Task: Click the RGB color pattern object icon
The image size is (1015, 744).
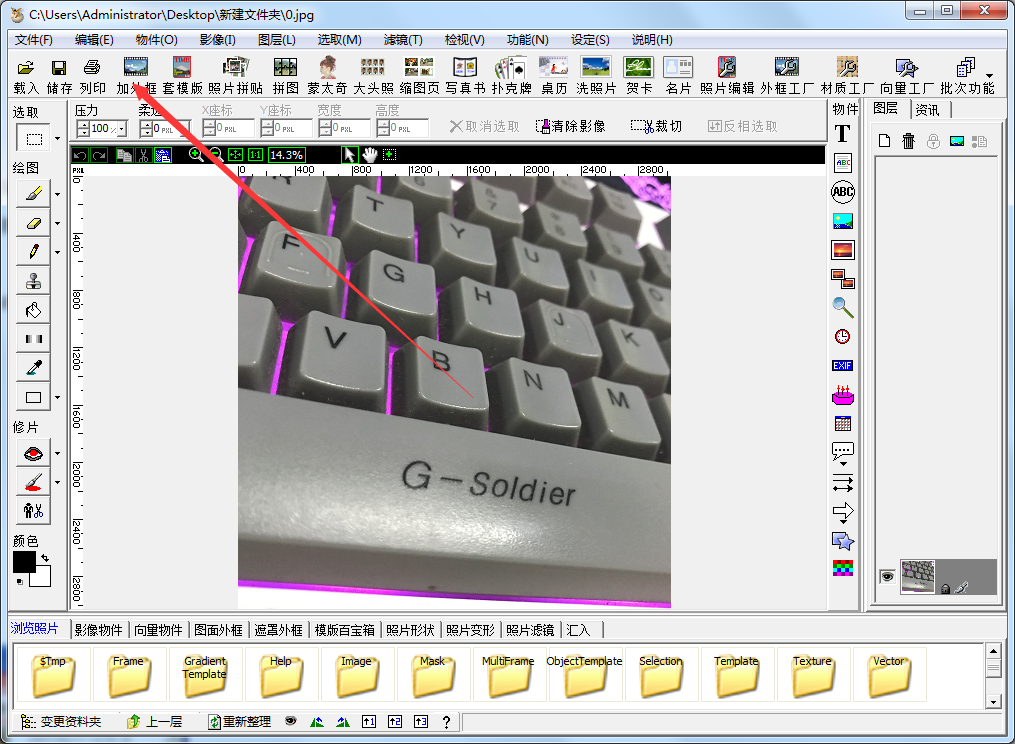Action: point(842,568)
